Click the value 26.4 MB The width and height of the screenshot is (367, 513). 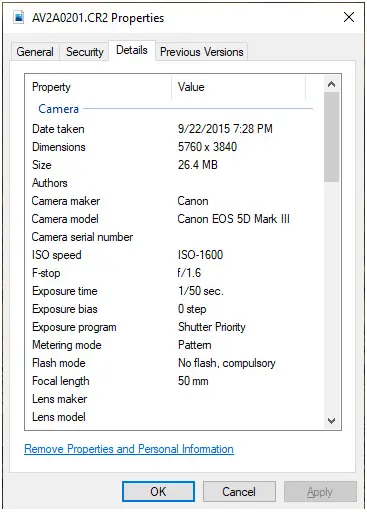point(198,165)
